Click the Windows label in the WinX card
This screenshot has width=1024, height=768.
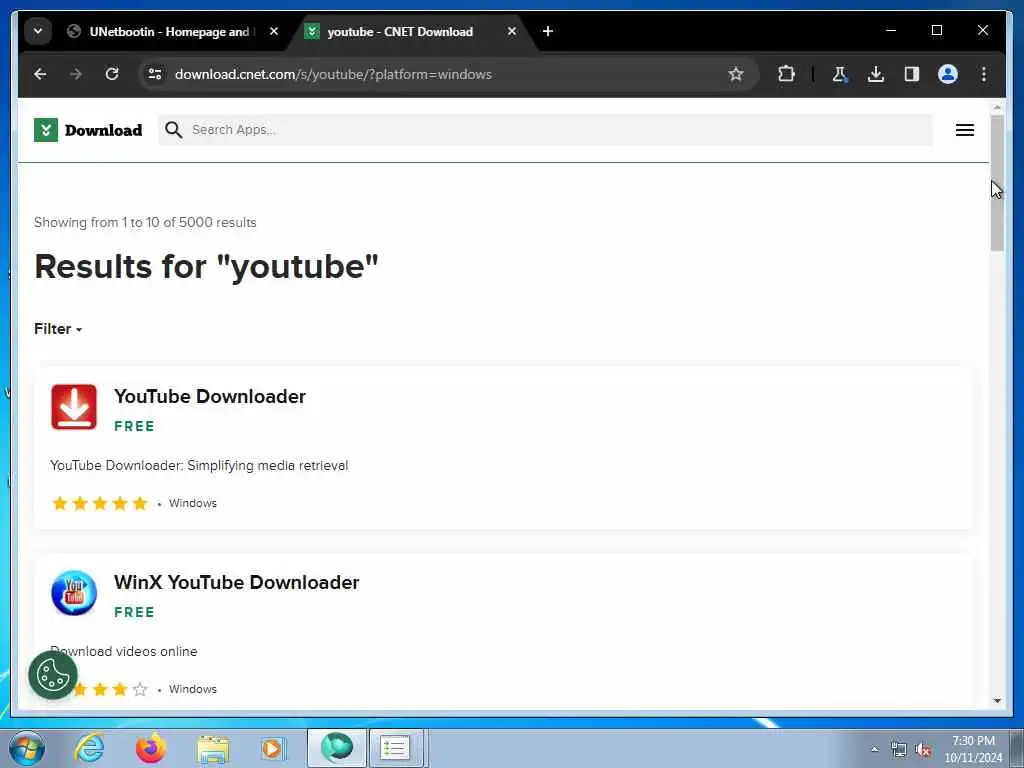point(193,690)
